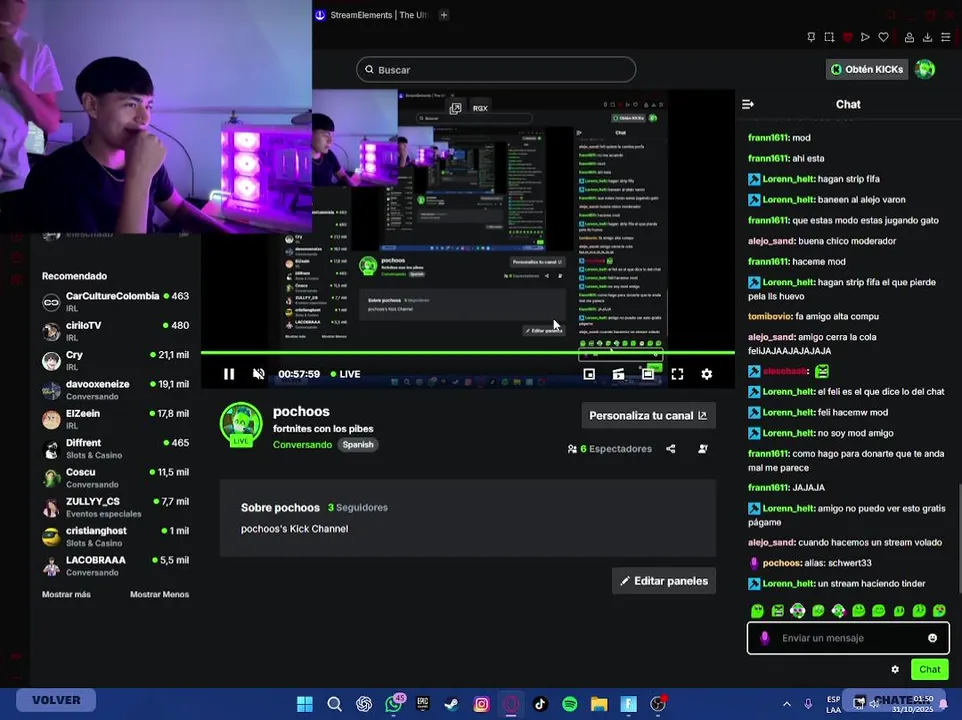The width and height of the screenshot is (962, 720).
Task: Open a new browser tab plus button
Action: coord(444,15)
